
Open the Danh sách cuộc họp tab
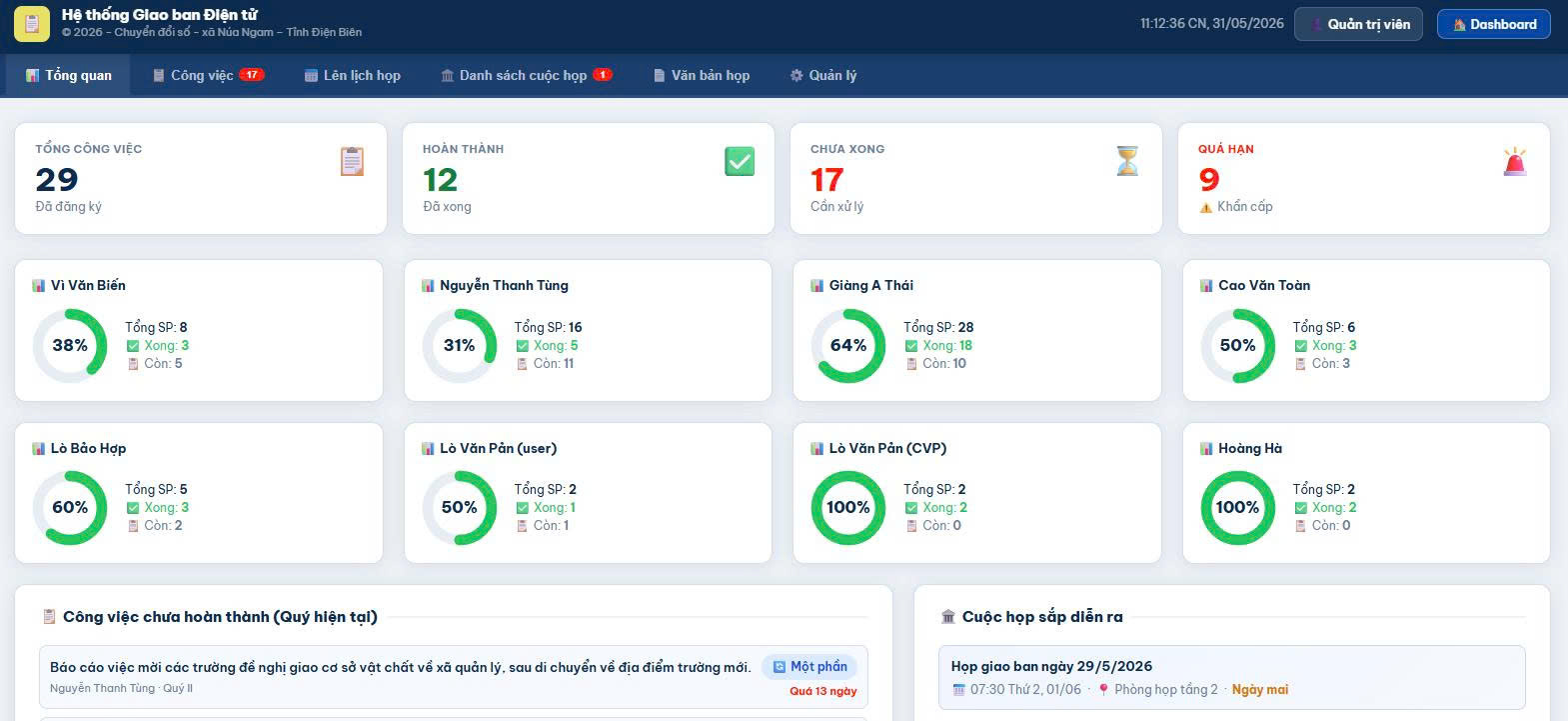pyautogui.click(x=526, y=75)
